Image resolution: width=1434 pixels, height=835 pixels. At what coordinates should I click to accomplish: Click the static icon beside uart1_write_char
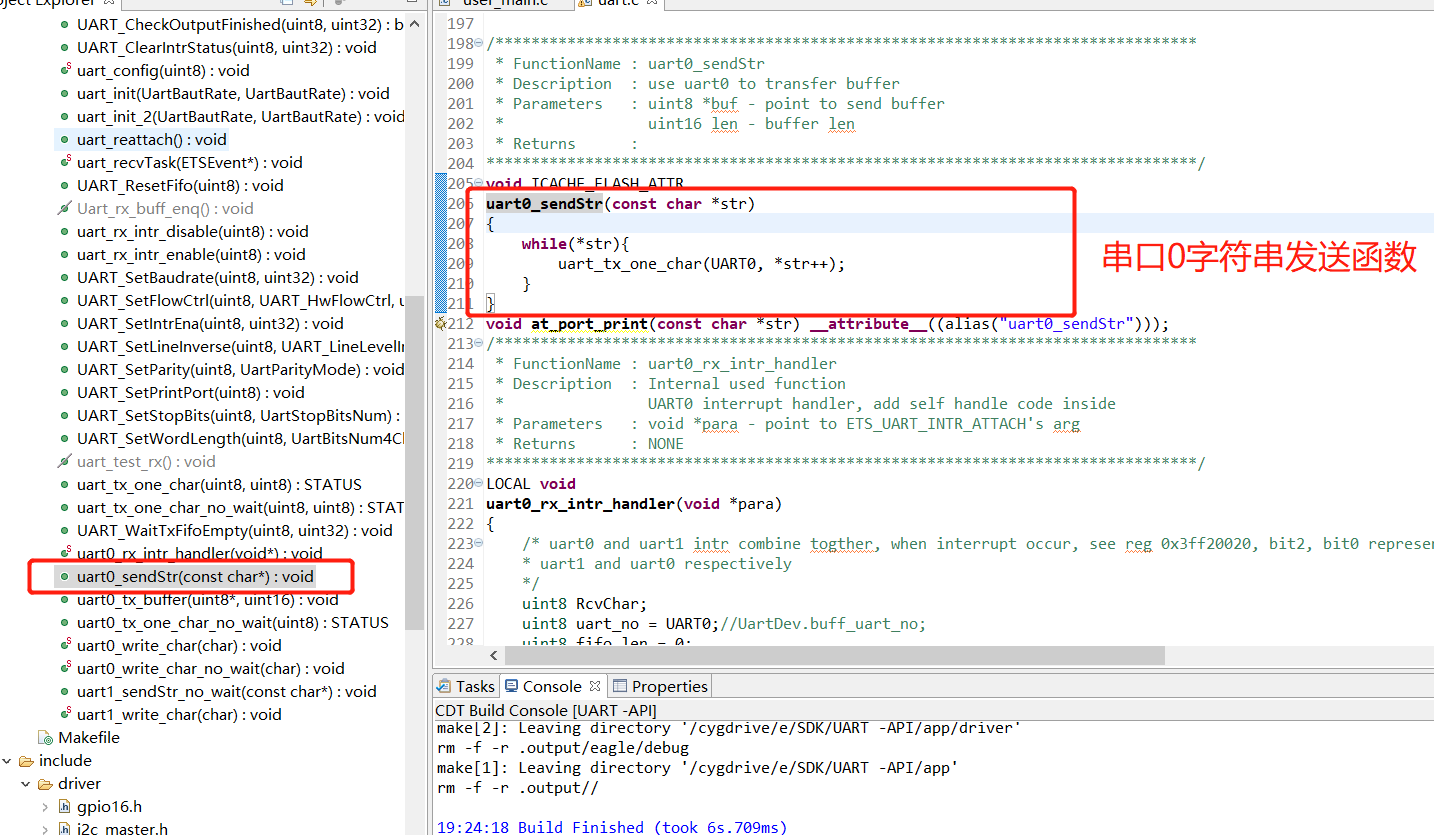[x=65, y=714]
